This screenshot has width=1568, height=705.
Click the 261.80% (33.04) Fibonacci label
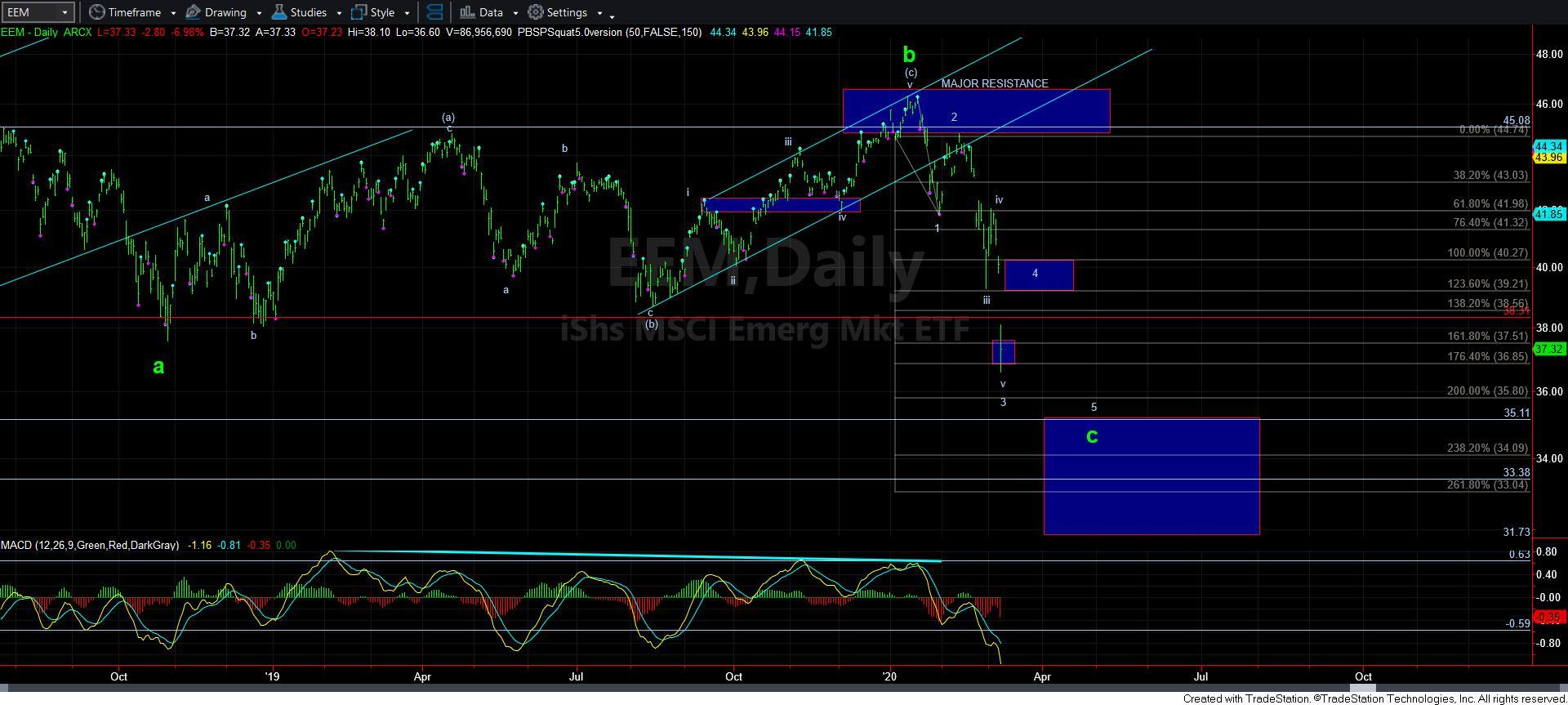[x=1486, y=484]
